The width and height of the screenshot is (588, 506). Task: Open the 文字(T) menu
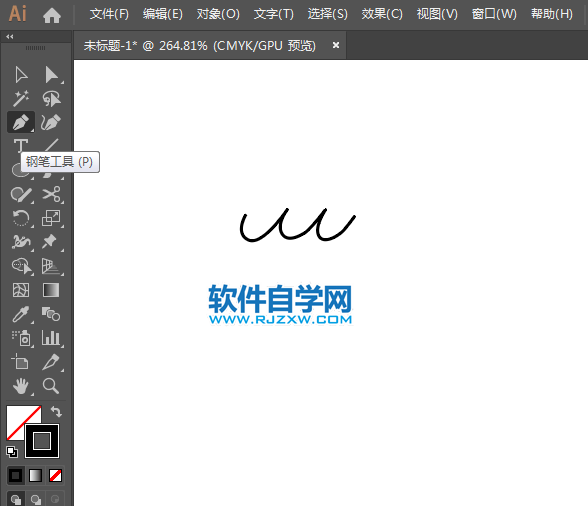click(273, 14)
